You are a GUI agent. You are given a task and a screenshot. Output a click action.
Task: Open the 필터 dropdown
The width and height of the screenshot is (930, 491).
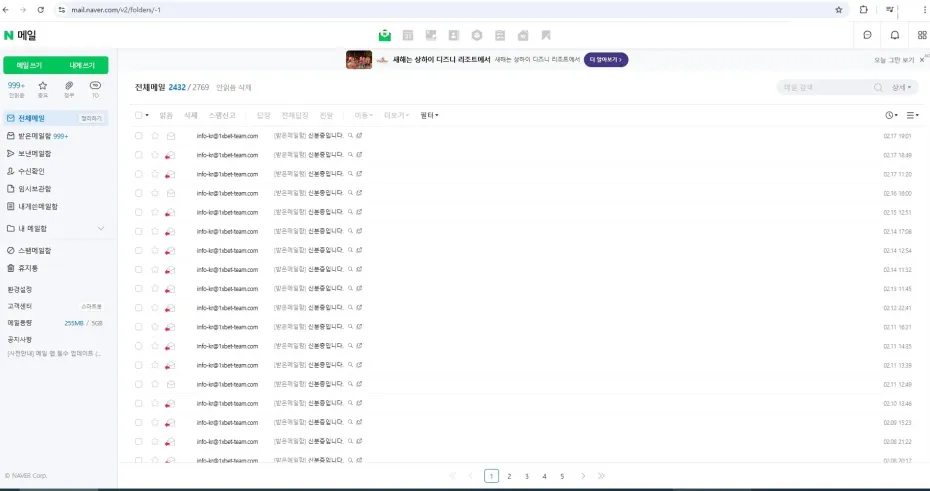[429, 115]
